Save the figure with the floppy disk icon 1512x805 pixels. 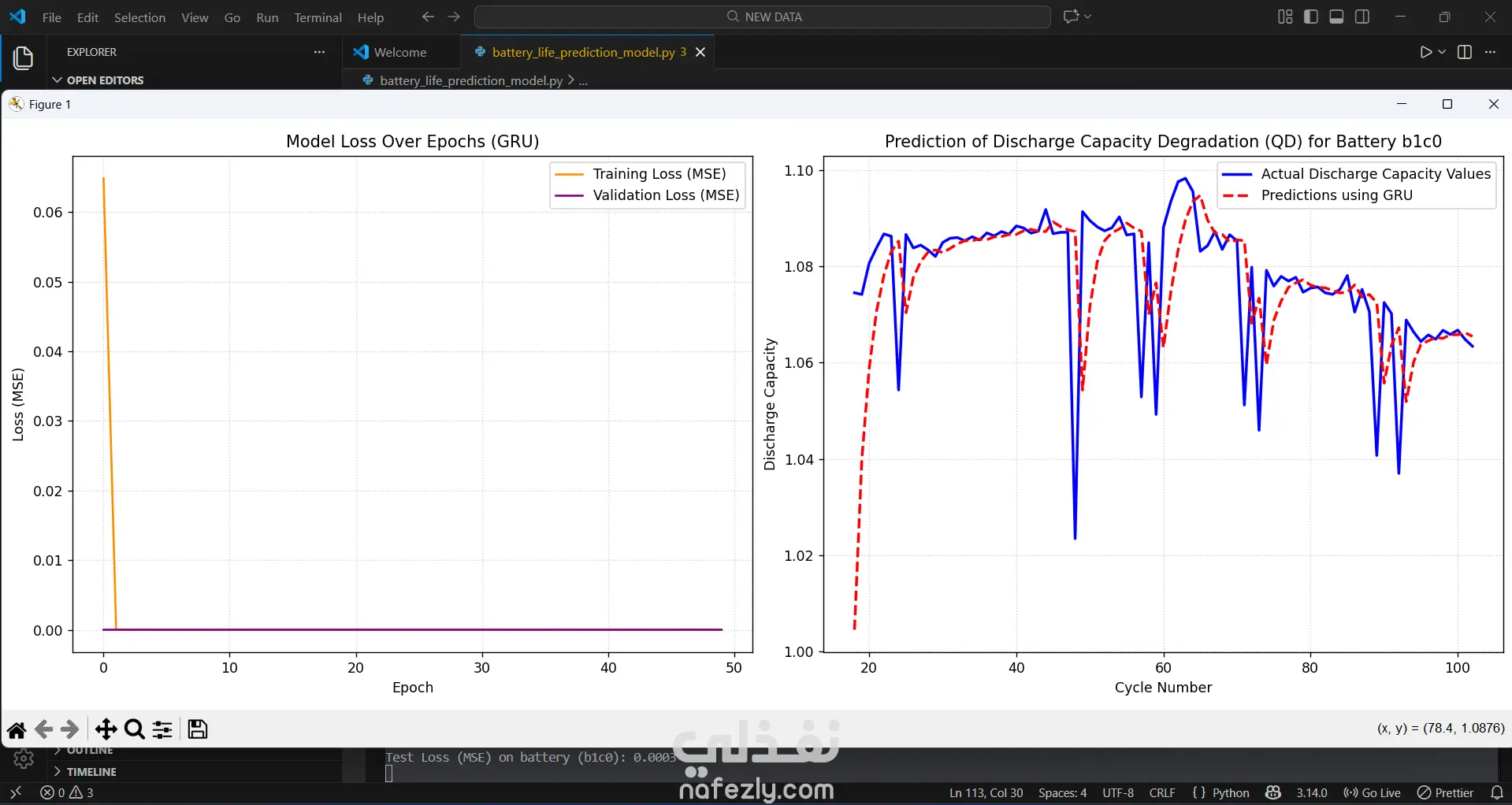click(x=198, y=729)
